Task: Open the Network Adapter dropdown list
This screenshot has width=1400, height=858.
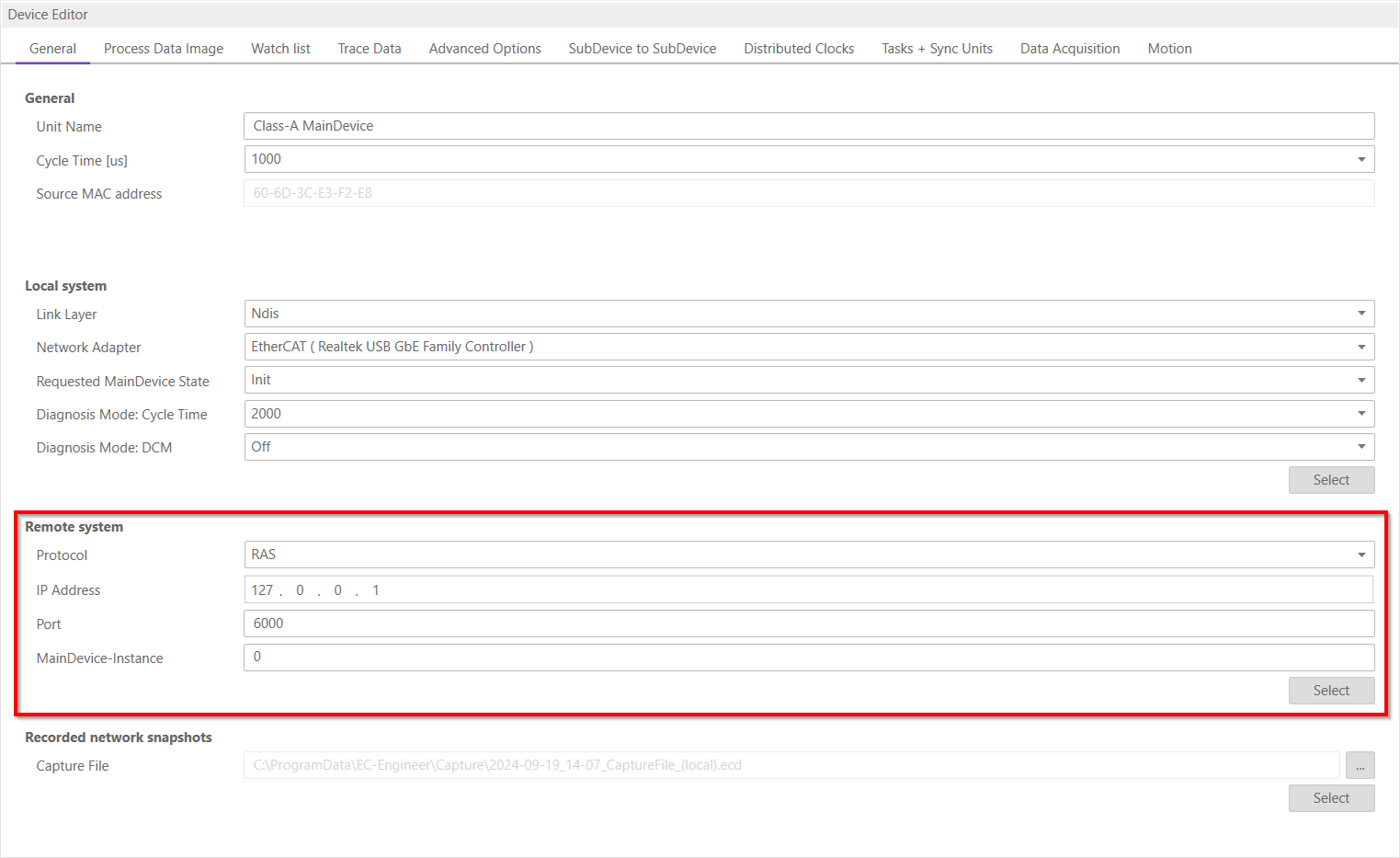Action: point(1360,347)
